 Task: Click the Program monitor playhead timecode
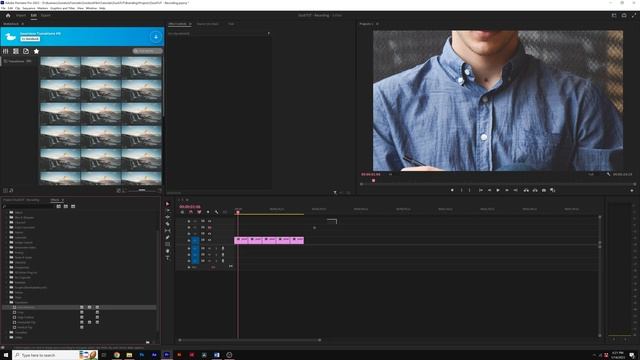tap(371, 174)
